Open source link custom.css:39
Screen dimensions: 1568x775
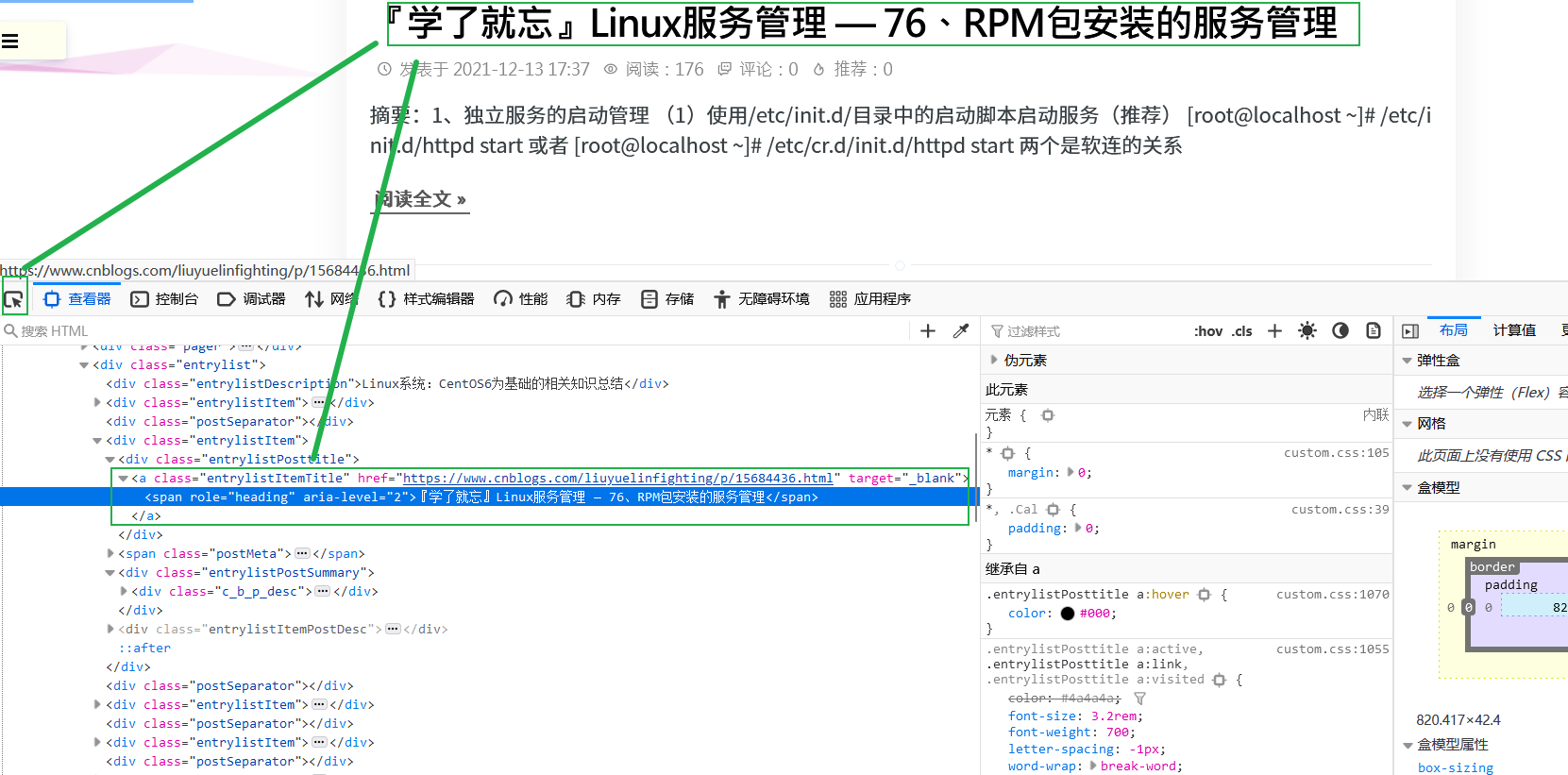click(1340, 510)
